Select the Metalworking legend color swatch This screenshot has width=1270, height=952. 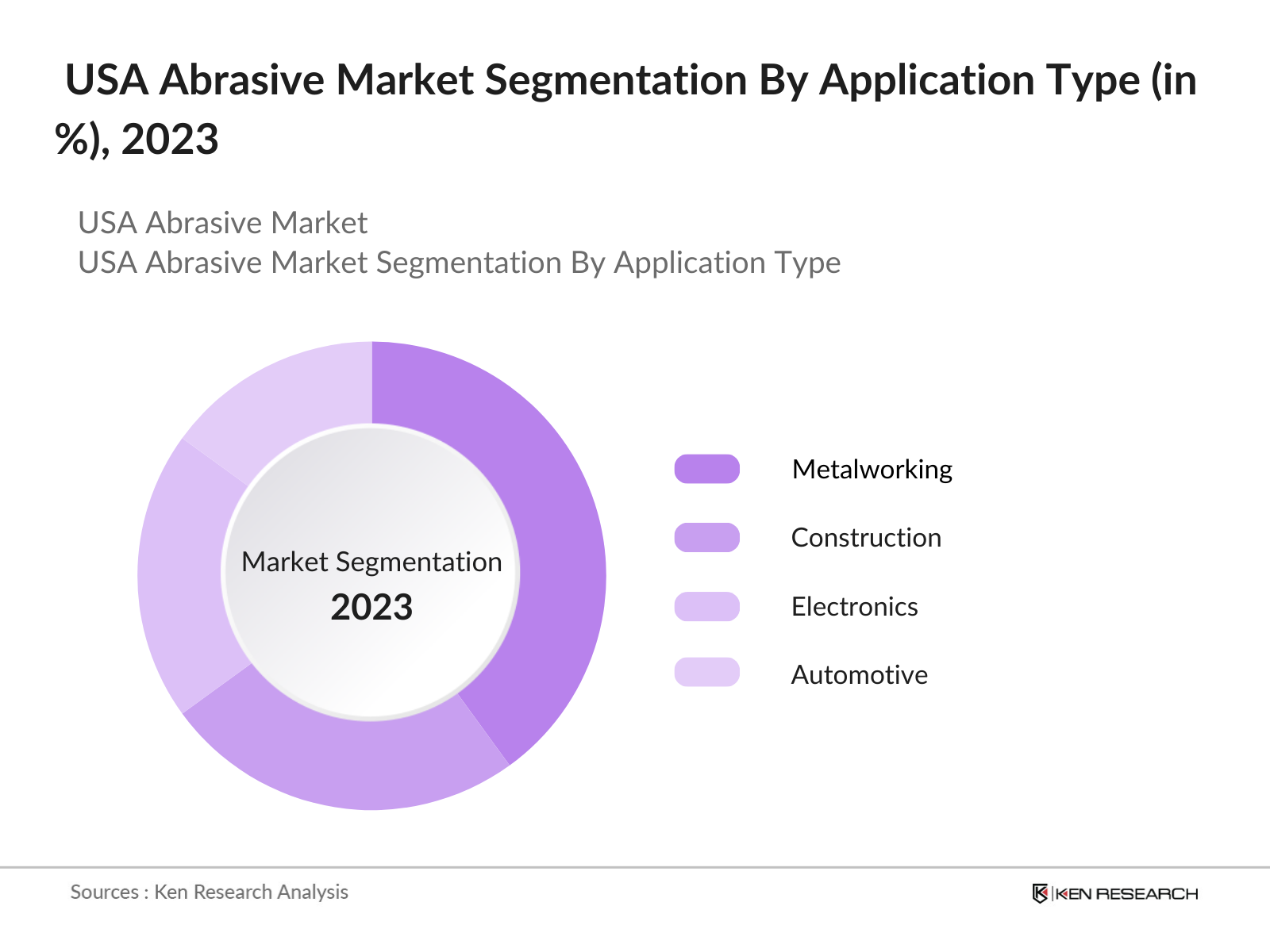[706, 469]
